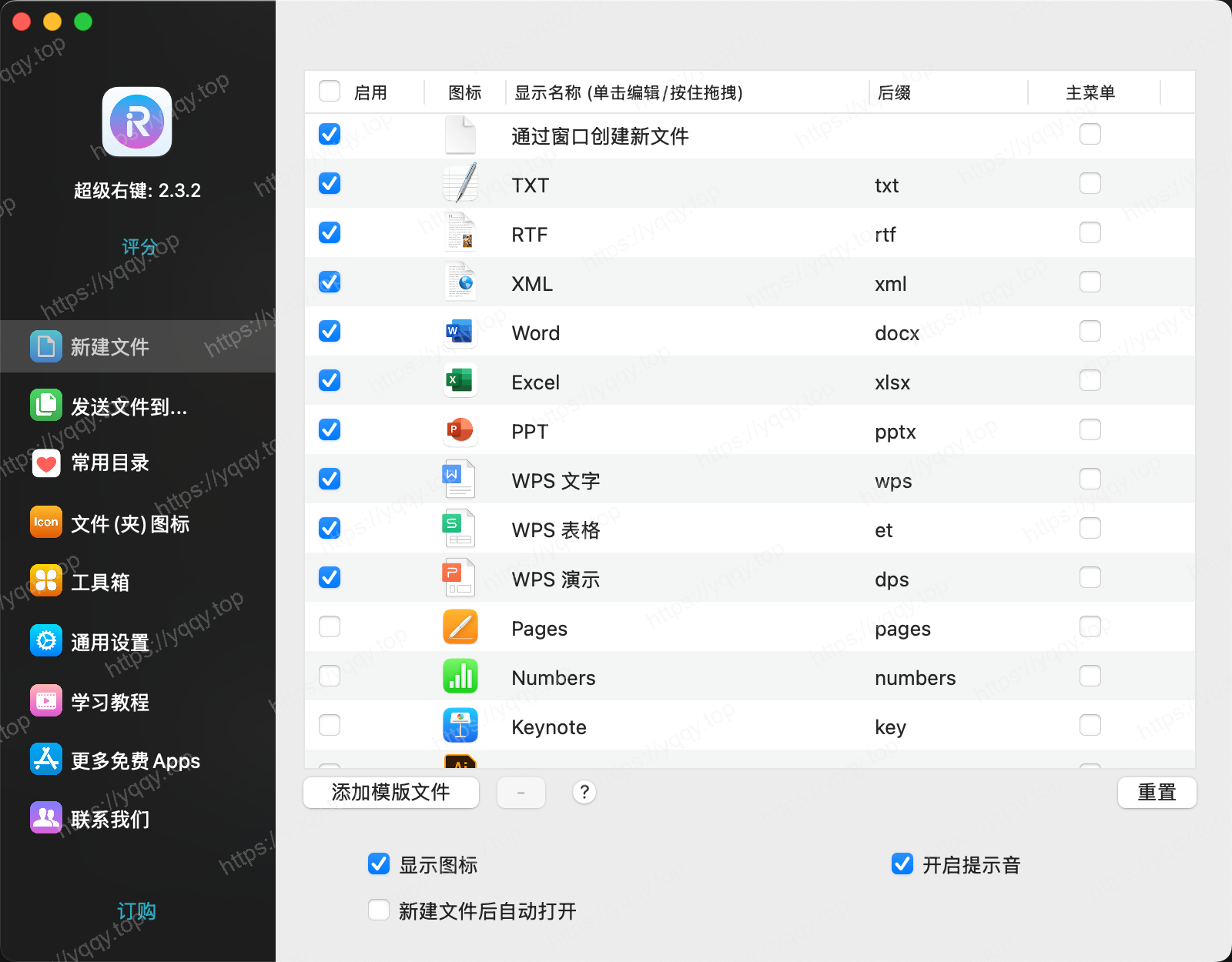Click the 订购 subscribe link

point(137,911)
